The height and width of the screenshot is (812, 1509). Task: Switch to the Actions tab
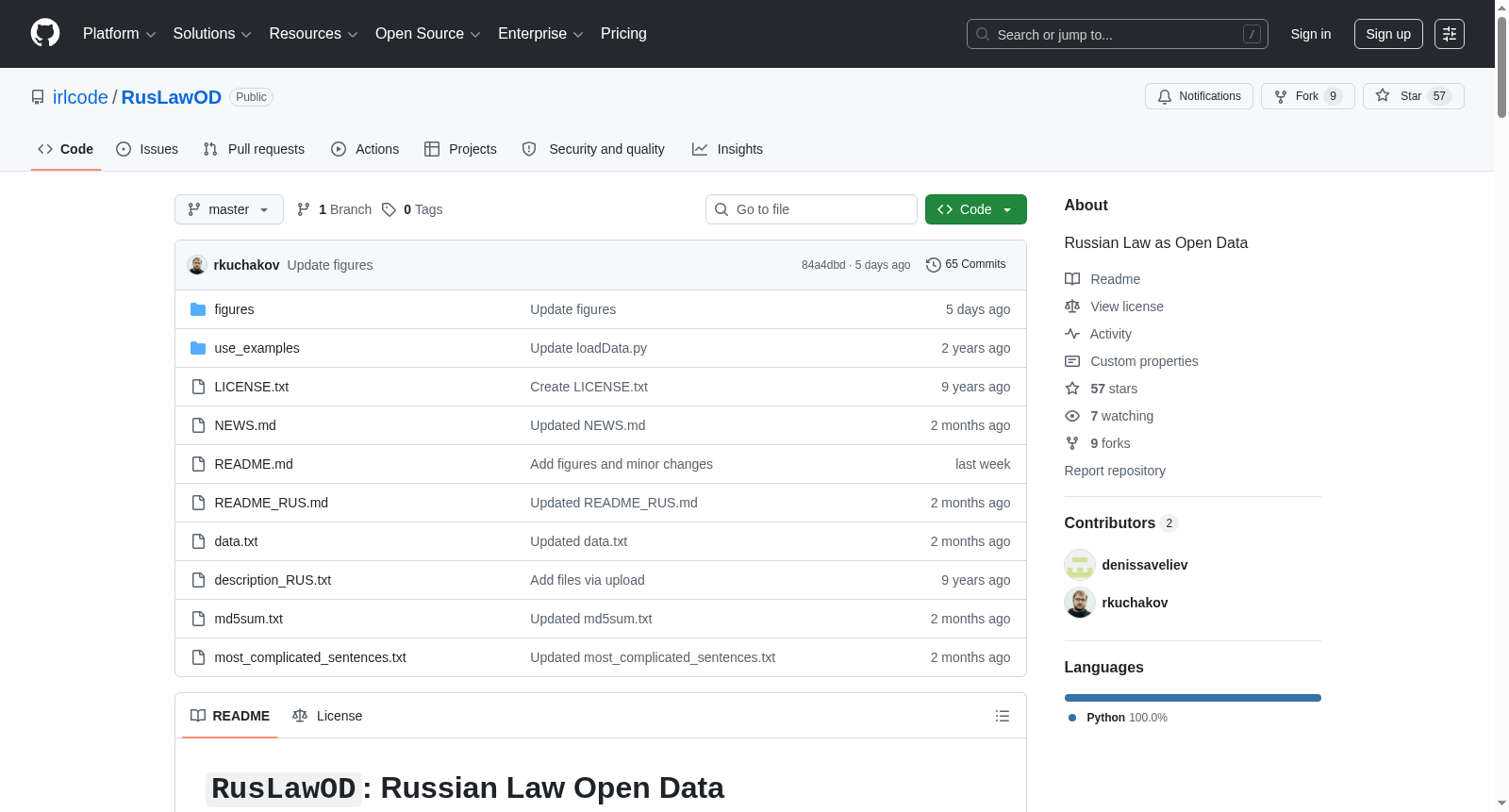tap(365, 149)
